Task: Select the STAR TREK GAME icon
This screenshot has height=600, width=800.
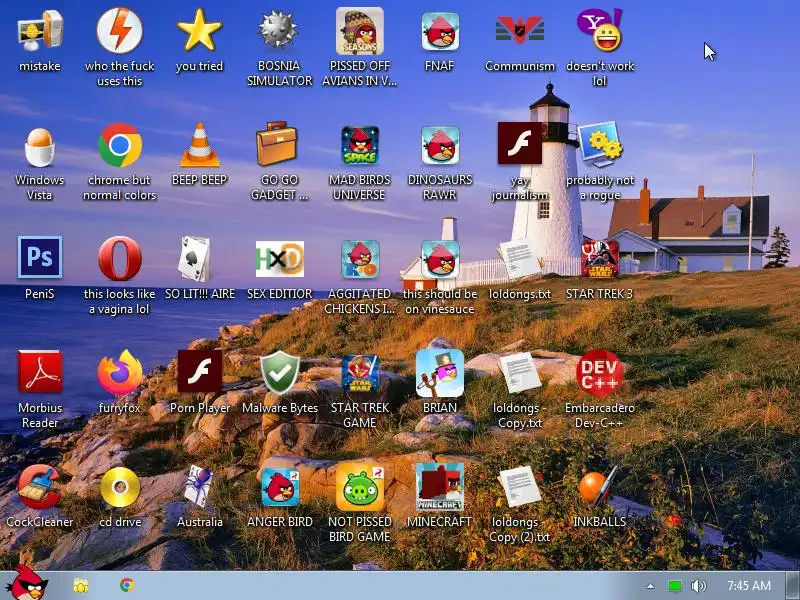Action: 360,373
